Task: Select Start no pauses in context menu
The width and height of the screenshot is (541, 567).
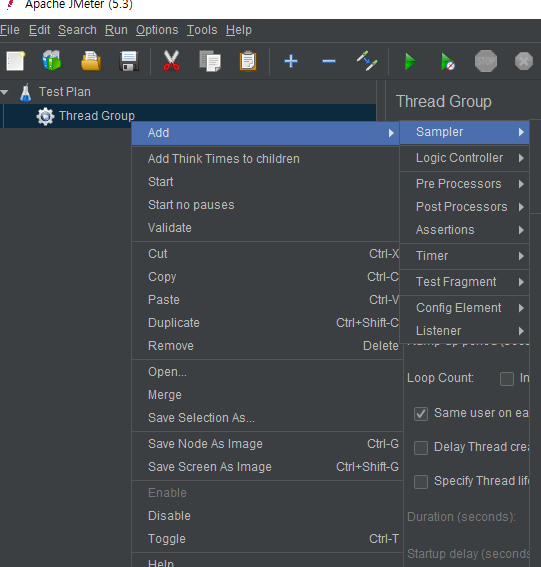Action: tap(266, 205)
